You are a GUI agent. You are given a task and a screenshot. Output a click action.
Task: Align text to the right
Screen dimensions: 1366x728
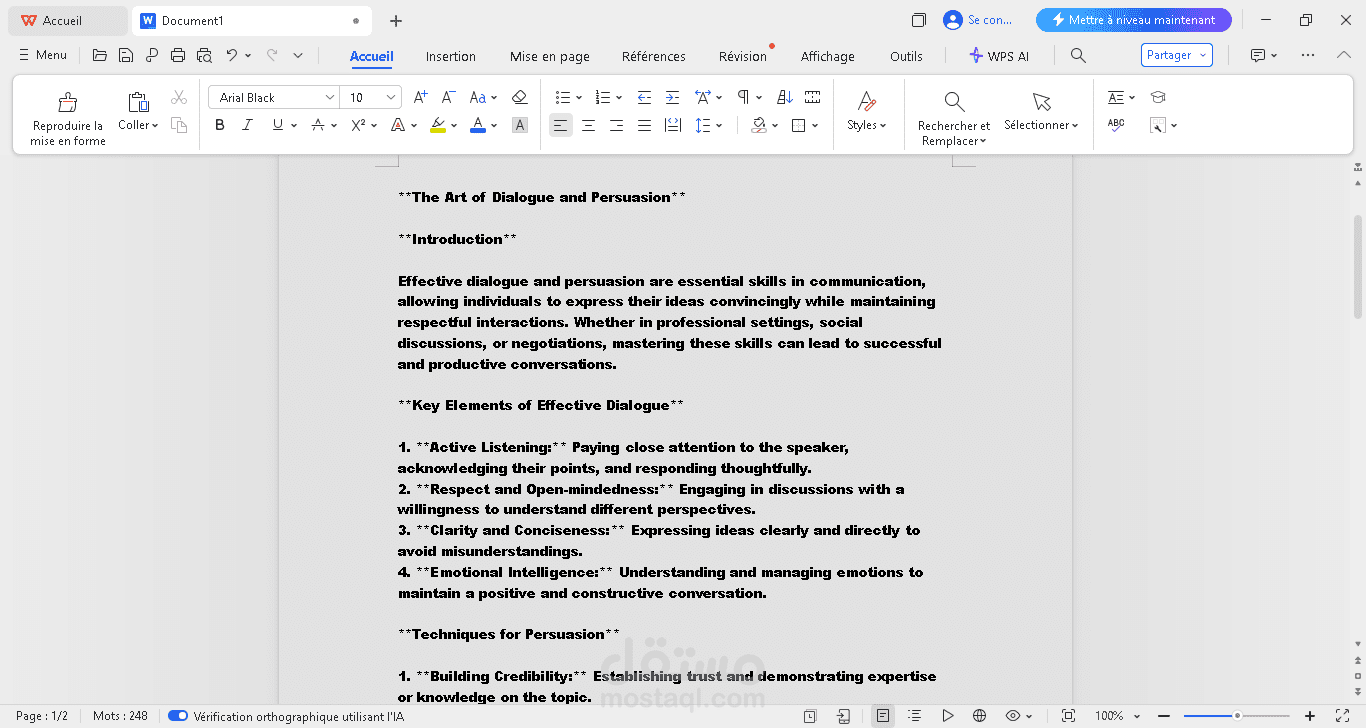616,125
